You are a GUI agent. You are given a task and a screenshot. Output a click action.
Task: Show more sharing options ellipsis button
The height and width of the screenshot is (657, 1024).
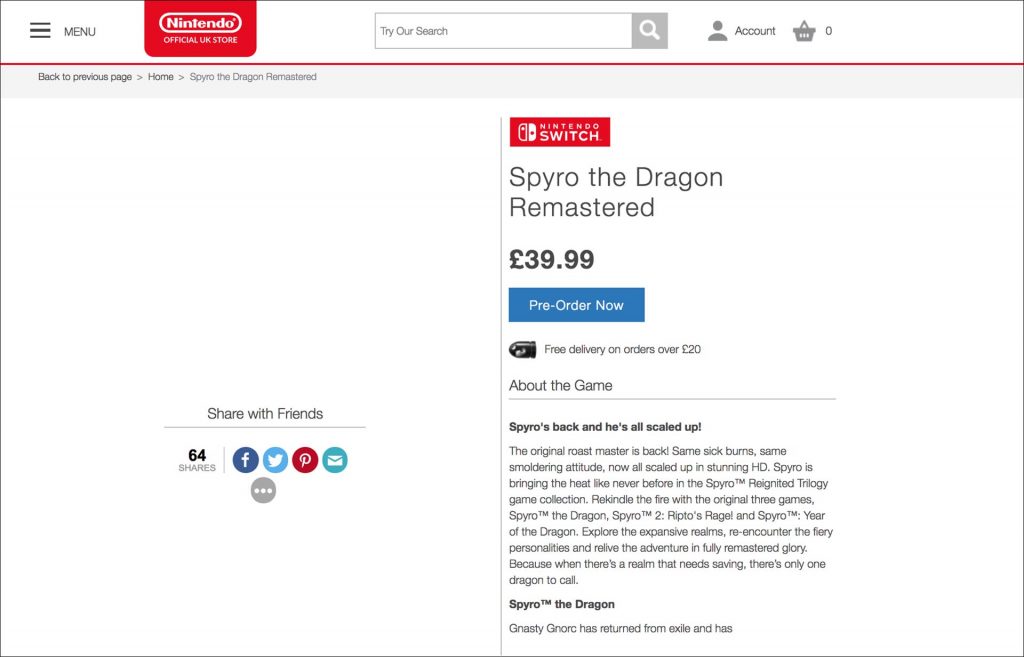pos(263,490)
